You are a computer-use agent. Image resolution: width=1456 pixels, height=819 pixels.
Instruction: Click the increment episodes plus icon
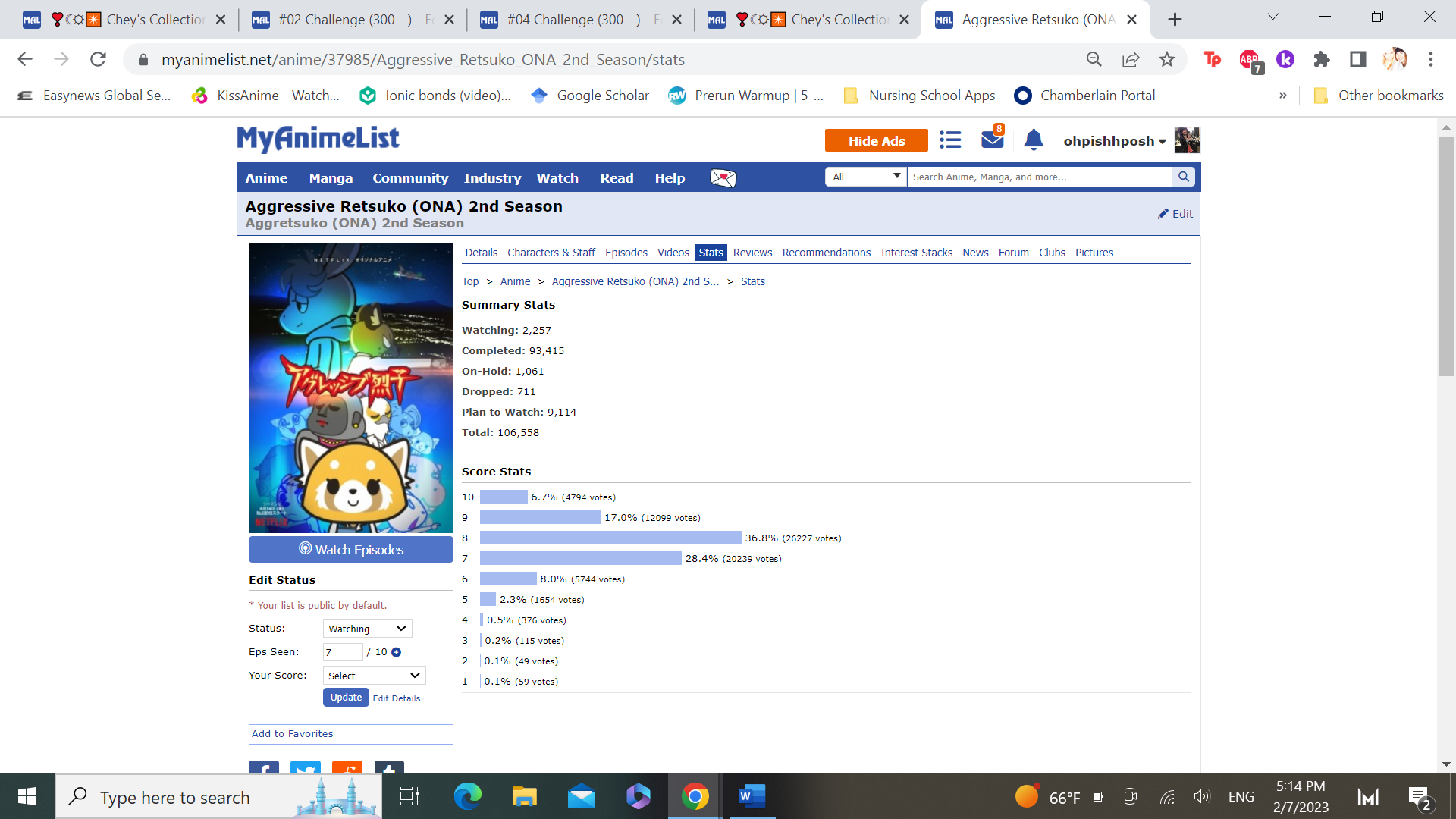[x=396, y=652]
